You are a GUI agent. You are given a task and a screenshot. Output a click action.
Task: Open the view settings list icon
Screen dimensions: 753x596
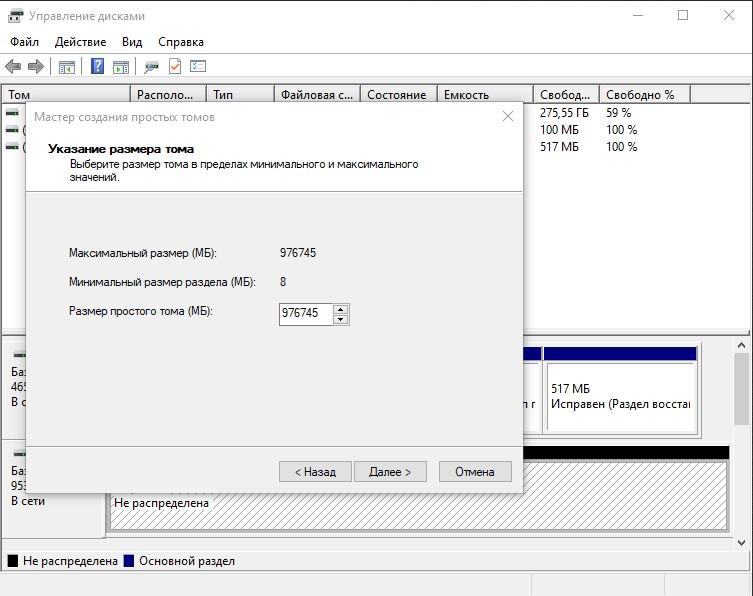198,66
